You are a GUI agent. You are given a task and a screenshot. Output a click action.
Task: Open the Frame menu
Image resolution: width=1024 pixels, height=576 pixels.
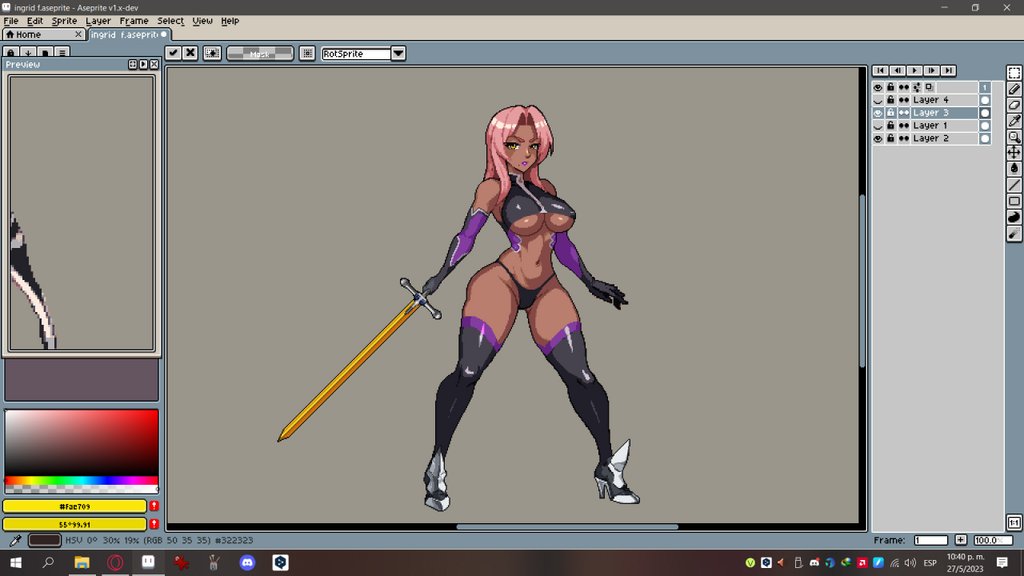click(134, 21)
